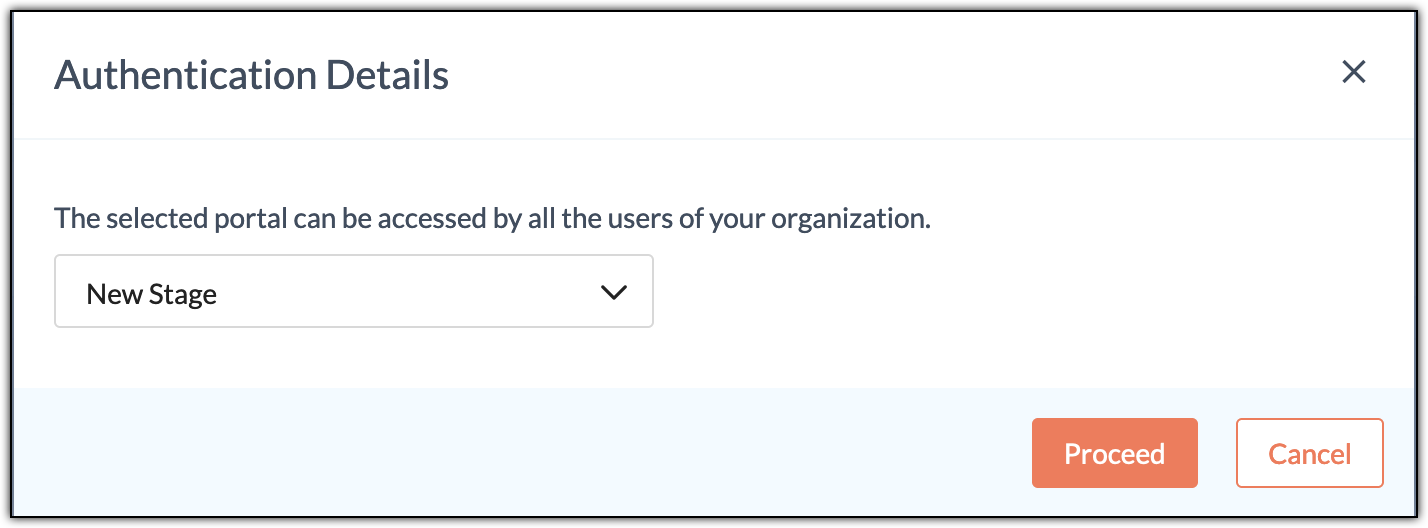Screen dimensions: 1428x528
Task: Confirm authentication details with Proceed
Action: coord(1115,453)
